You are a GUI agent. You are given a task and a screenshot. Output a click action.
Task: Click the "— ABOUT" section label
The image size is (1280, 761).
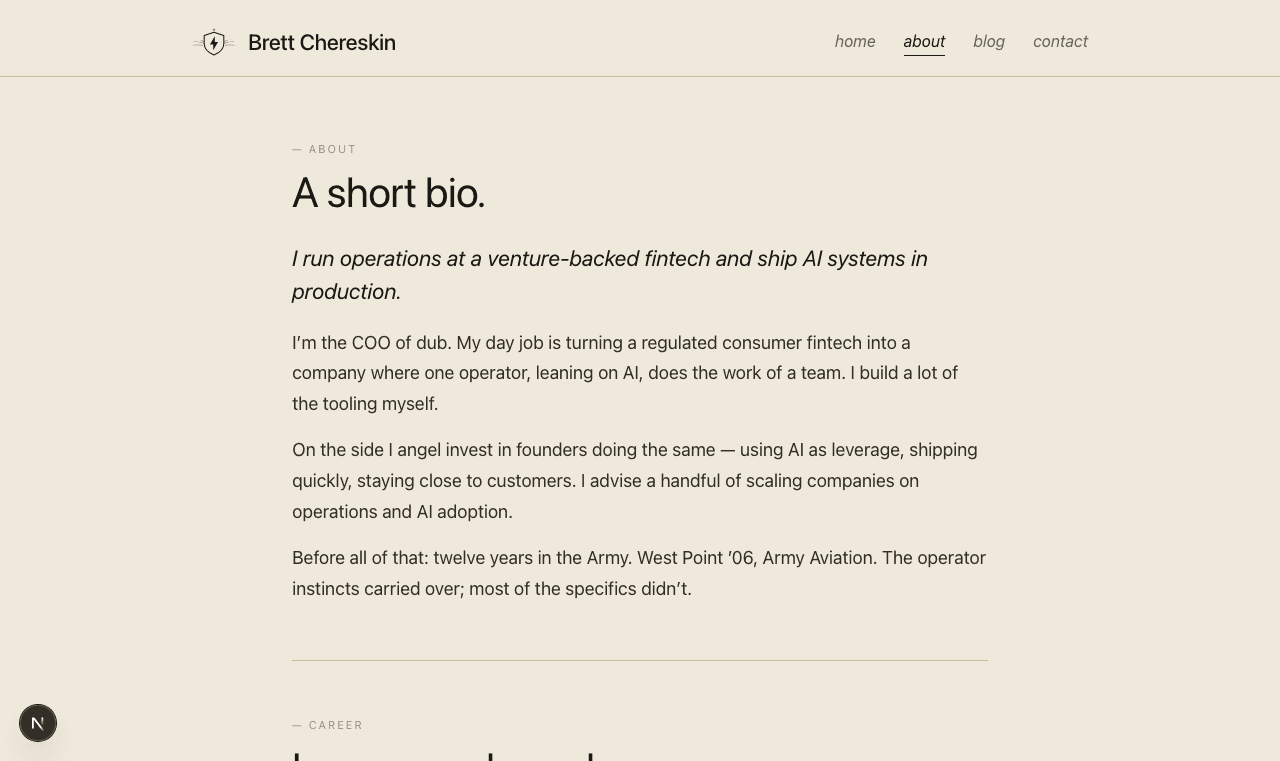[324, 148]
